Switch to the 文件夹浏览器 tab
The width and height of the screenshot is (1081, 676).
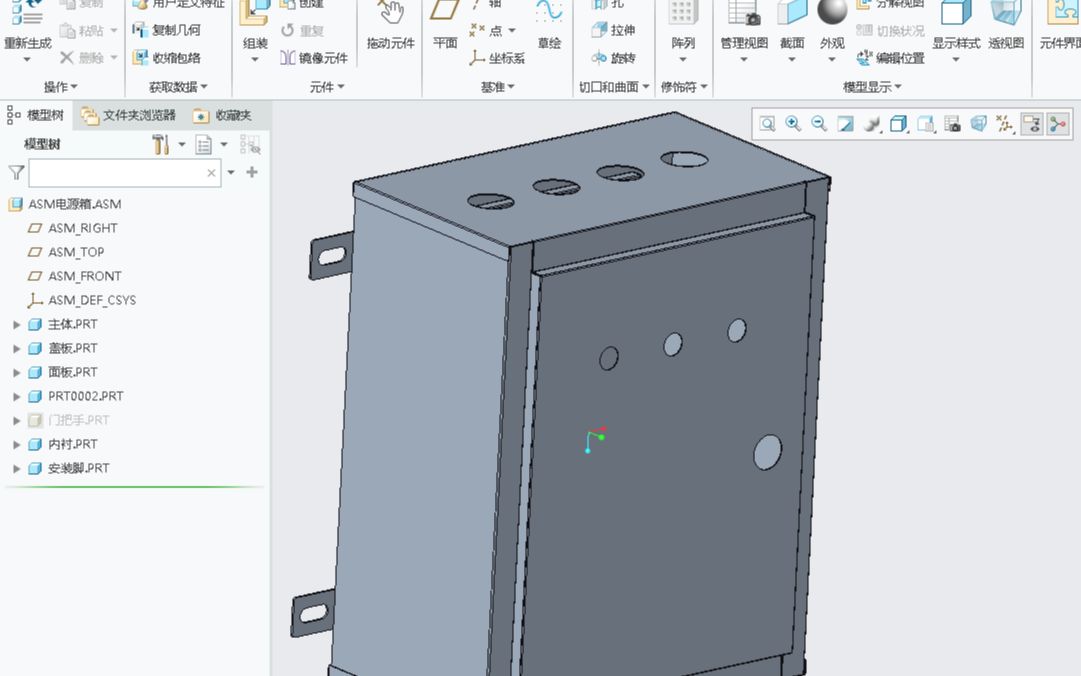(x=129, y=115)
